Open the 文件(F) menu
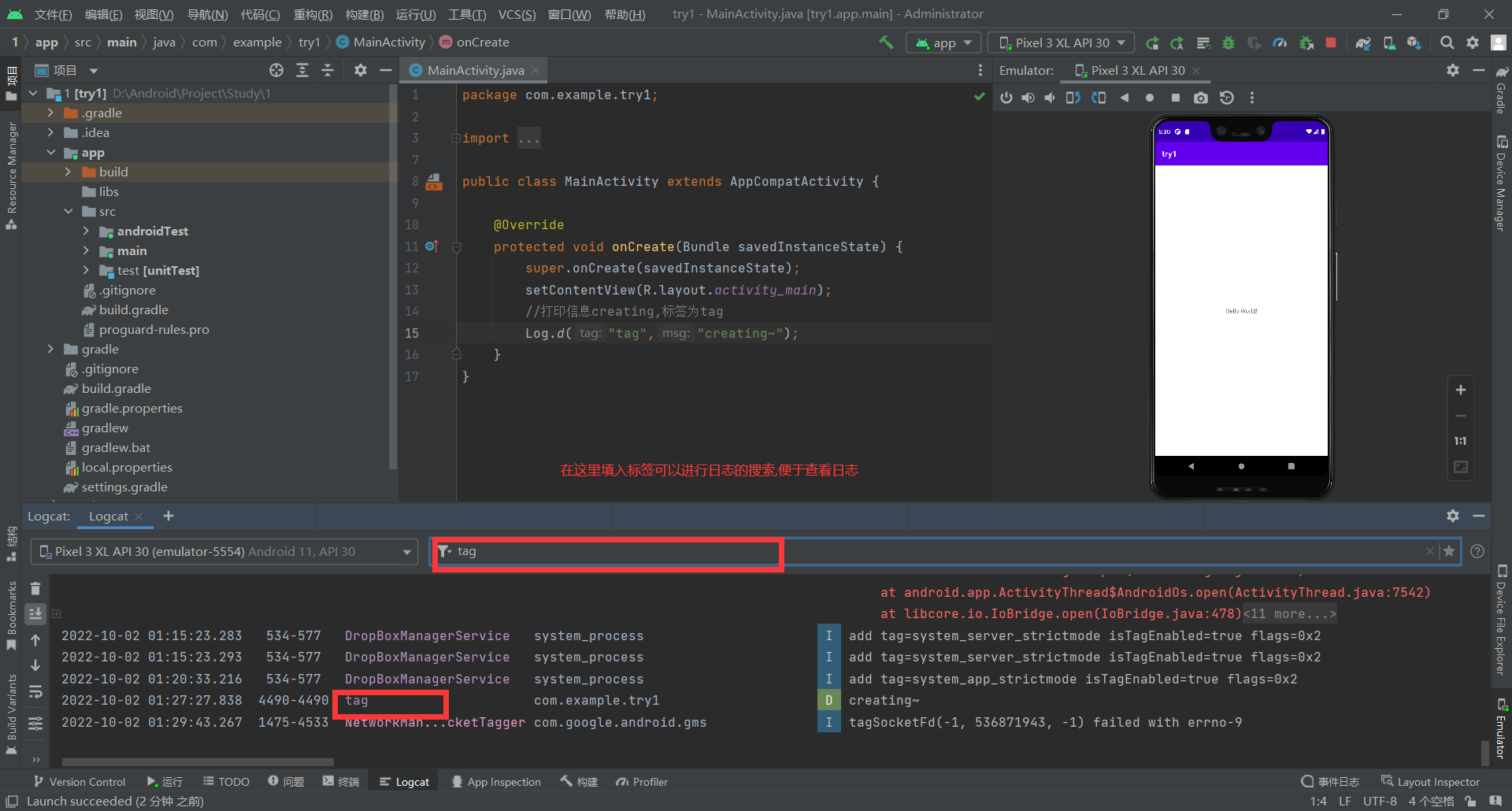Image resolution: width=1512 pixels, height=811 pixels. pyautogui.click(x=54, y=14)
